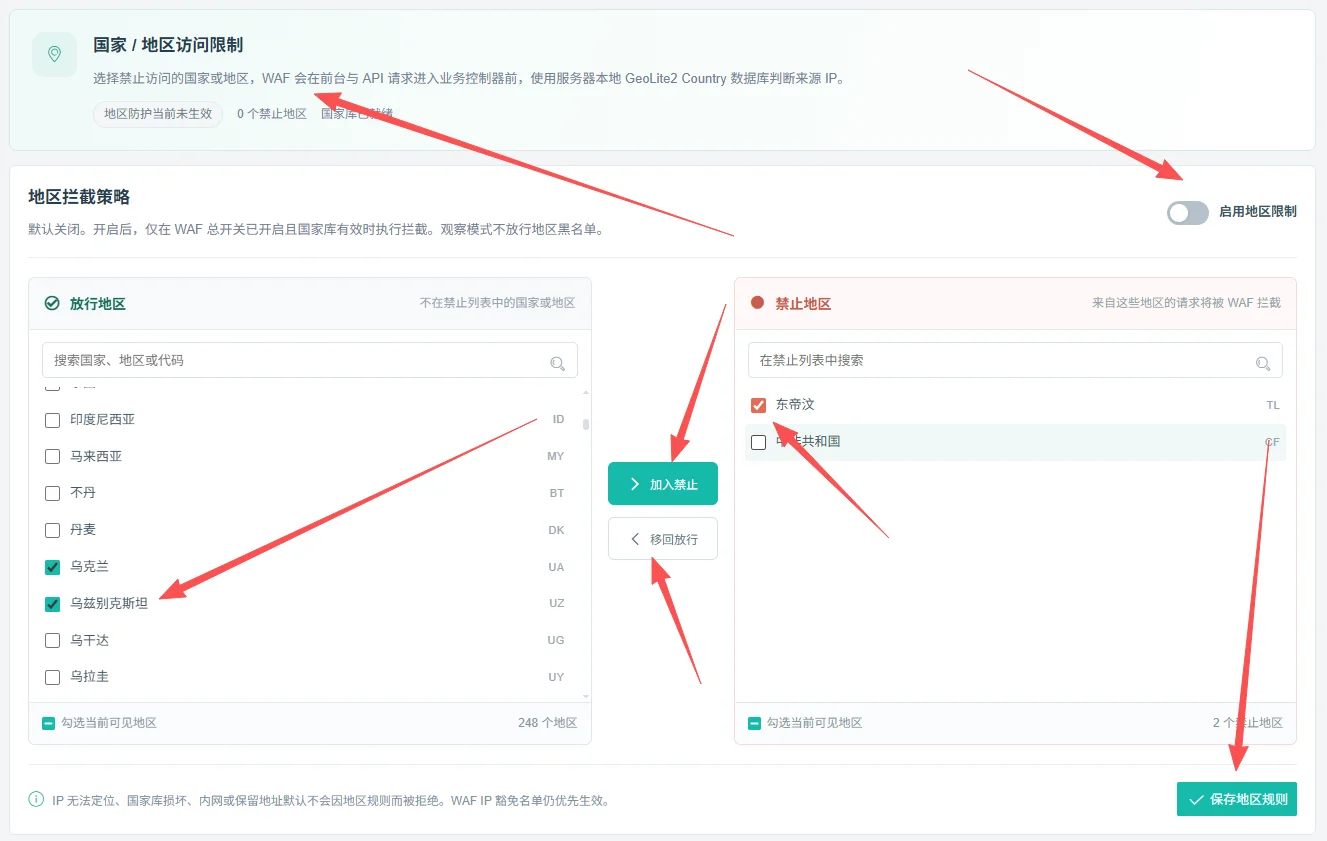Viewport: 1327px width, 841px height.
Task: Uncheck the 乌克兰 checkbox
Action: pyautogui.click(x=53, y=567)
